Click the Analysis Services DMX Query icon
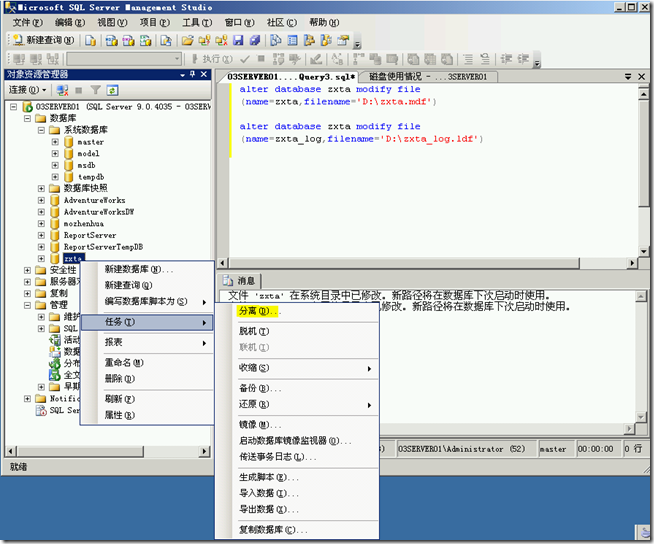Viewport: 654px width, 544px height. [x=128, y=40]
